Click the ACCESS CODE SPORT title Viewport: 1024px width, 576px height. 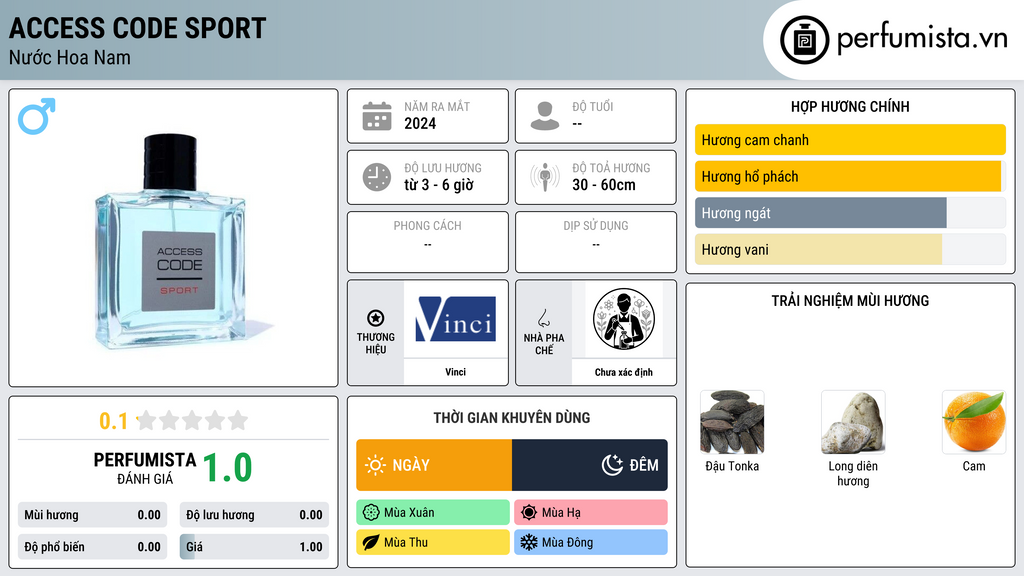pyautogui.click(x=137, y=28)
